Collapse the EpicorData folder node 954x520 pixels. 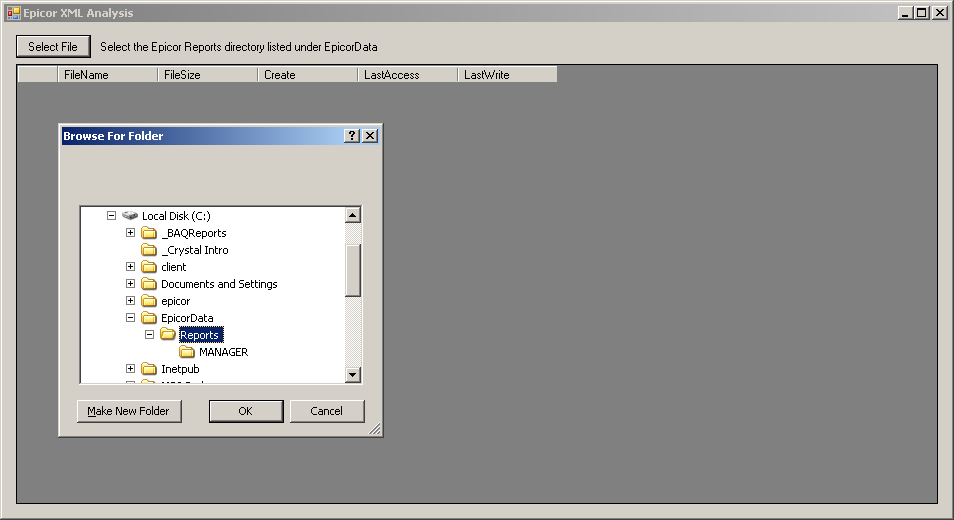tap(130, 317)
